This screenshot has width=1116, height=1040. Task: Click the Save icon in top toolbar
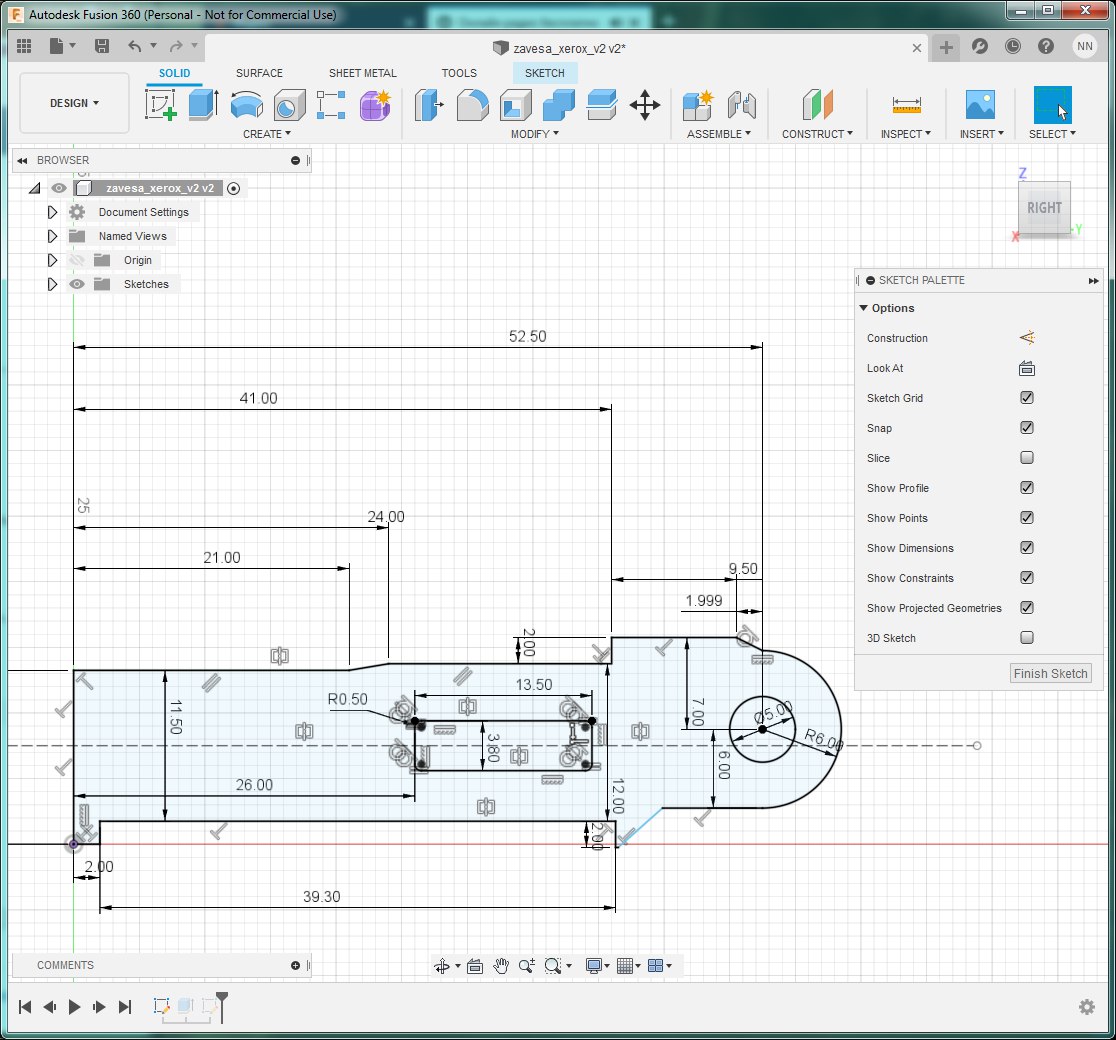click(x=102, y=46)
